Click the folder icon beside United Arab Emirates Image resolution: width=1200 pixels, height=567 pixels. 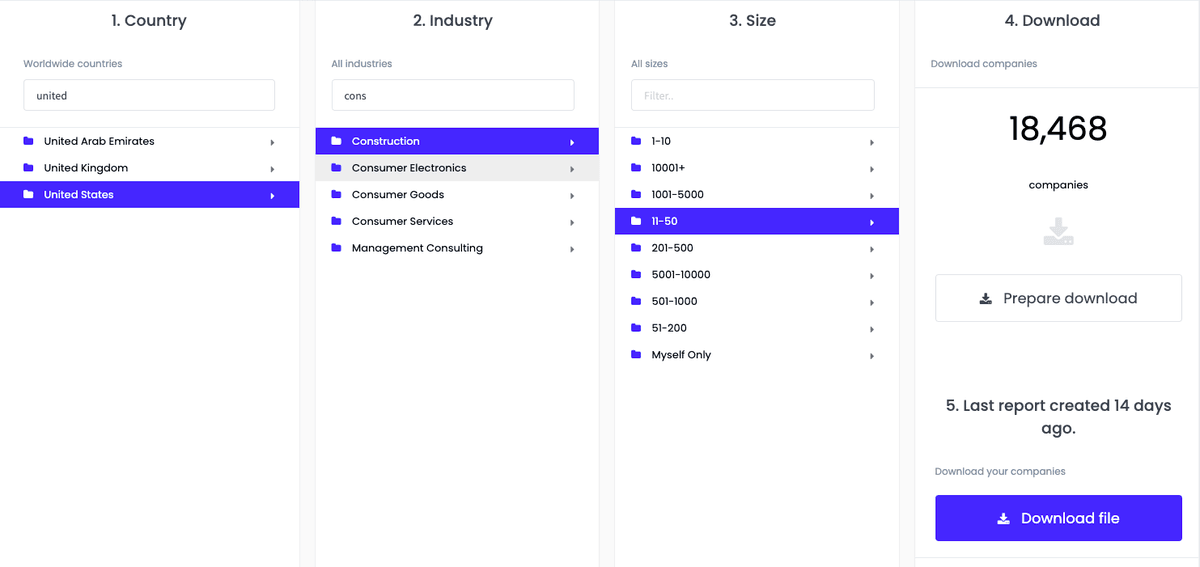pyautogui.click(x=28, y=141)
